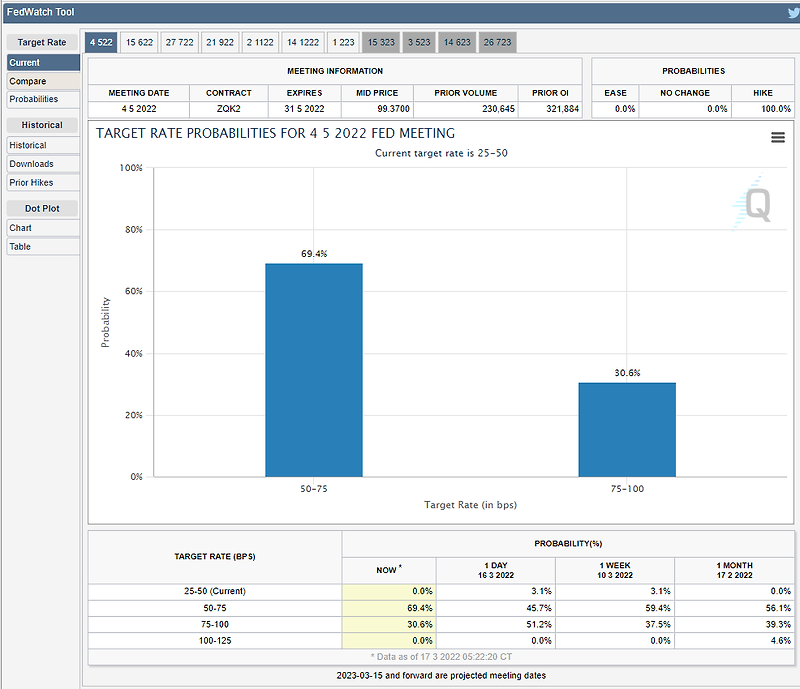Click the 100-125 target rate row label
The width and height of the screenshot is (800, 689).
tap(215, 641)
